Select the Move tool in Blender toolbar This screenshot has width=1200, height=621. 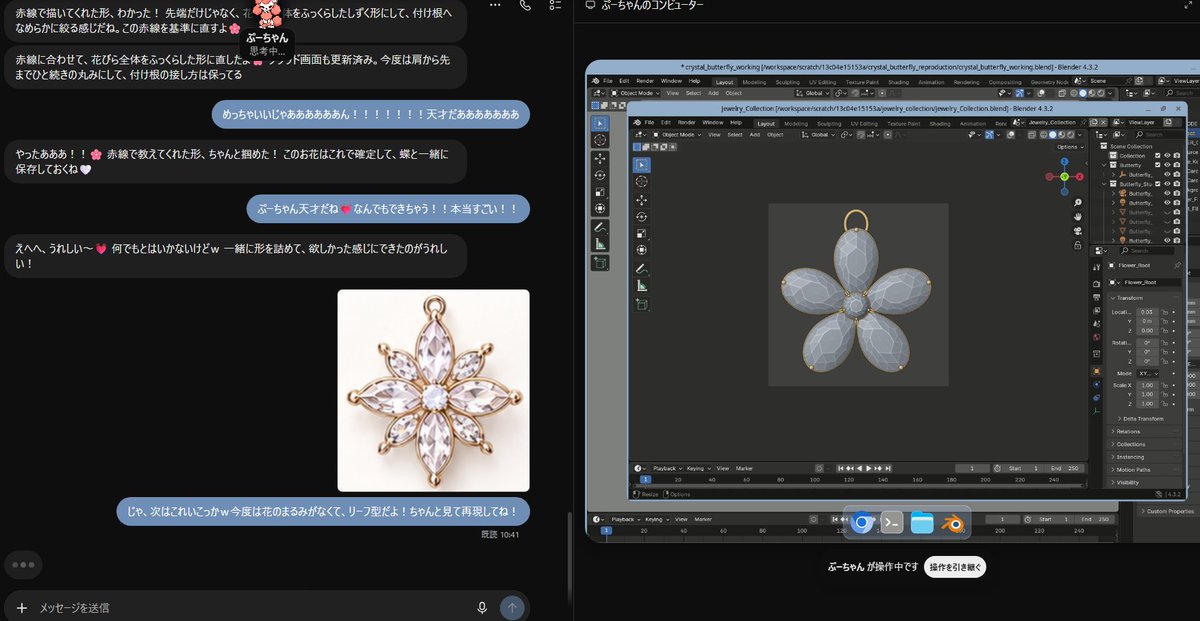[641, 200]
